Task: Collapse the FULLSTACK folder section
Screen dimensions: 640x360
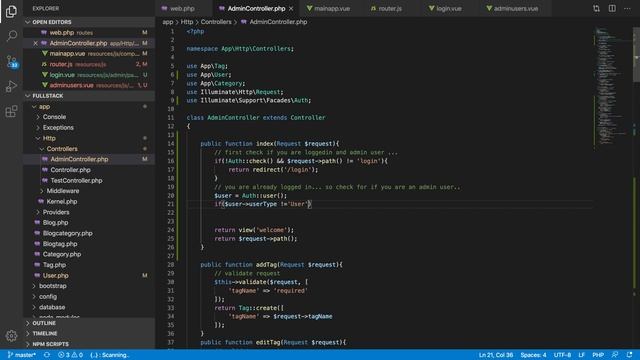Action: (89, 96)
